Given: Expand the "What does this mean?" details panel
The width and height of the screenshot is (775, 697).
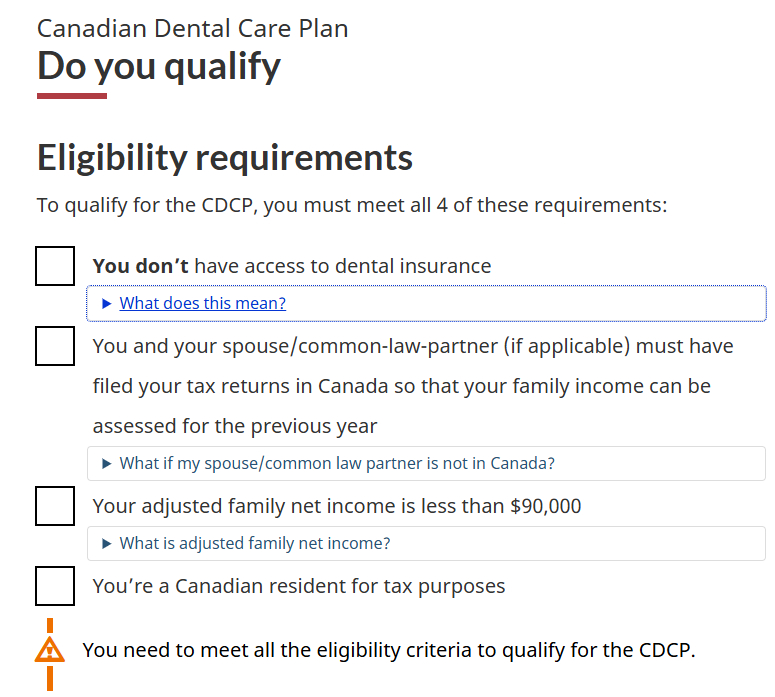Looking at the screenshot, I should pos(426,303).
